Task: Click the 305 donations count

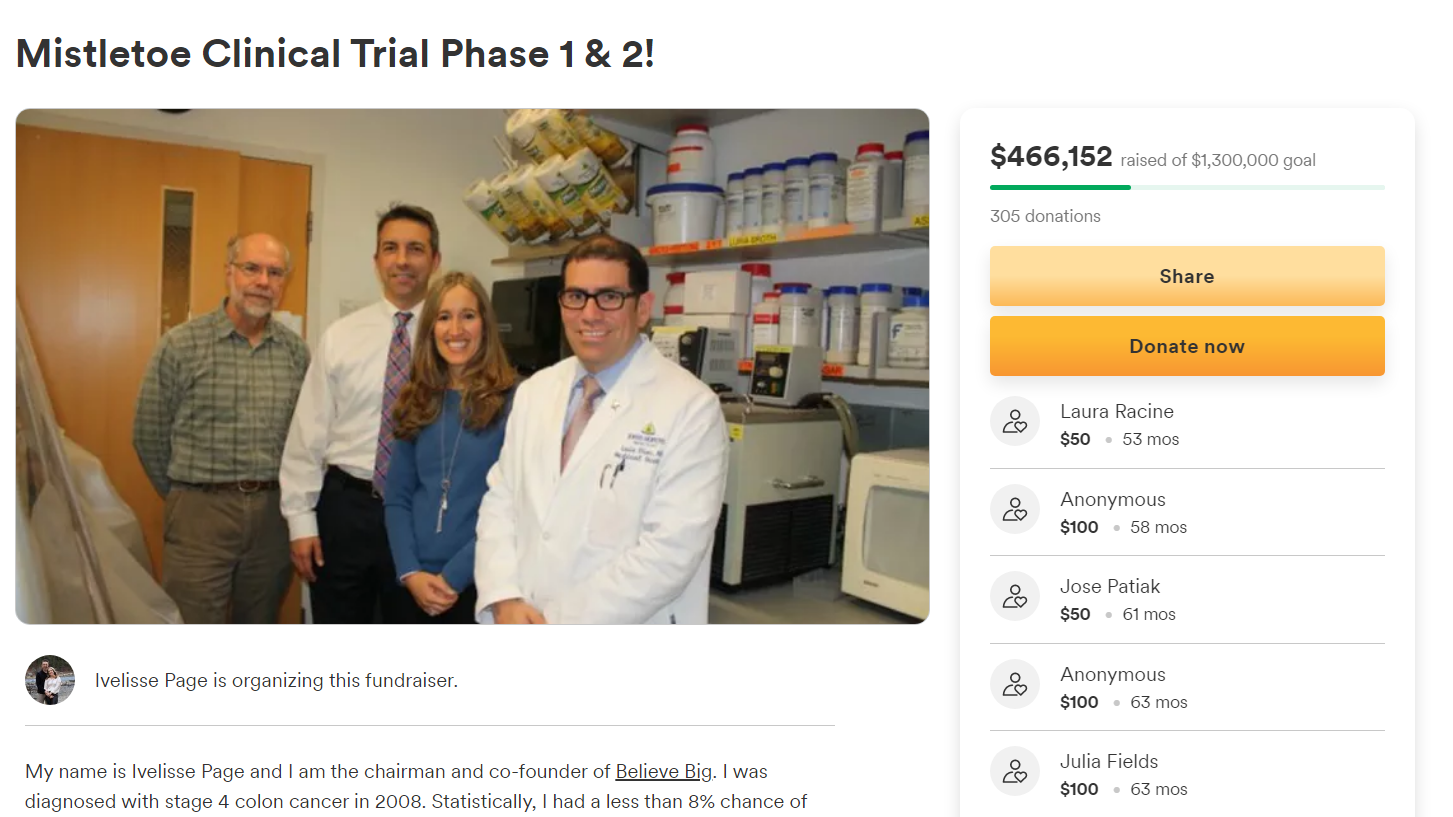Action: [1045, 216]
